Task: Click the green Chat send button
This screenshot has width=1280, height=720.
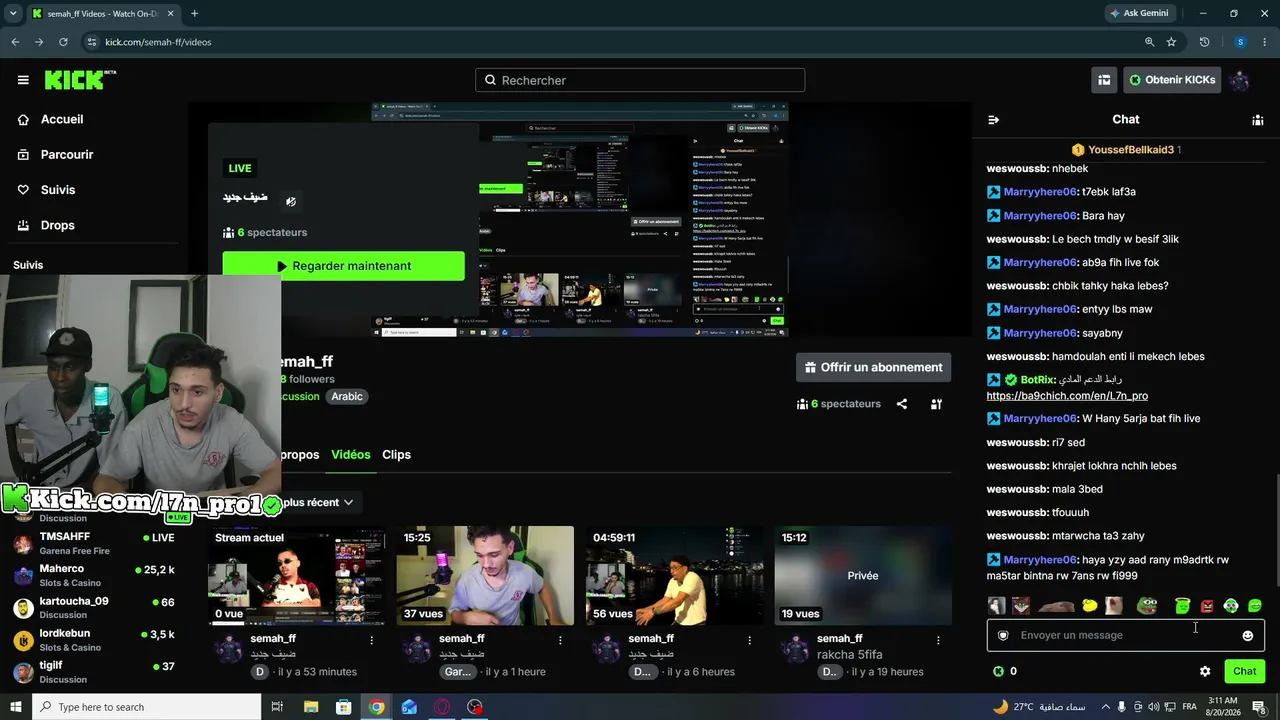Action: point(1244,671)
